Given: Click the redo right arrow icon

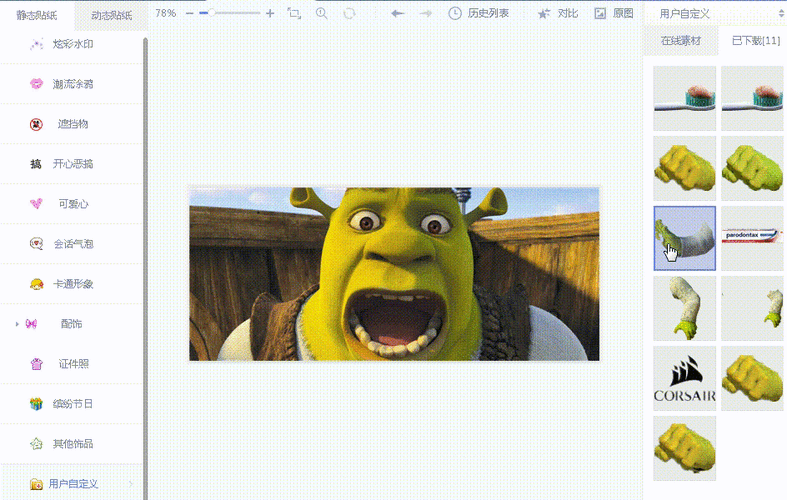Looking at the screenshot, I should pos(426,14).
